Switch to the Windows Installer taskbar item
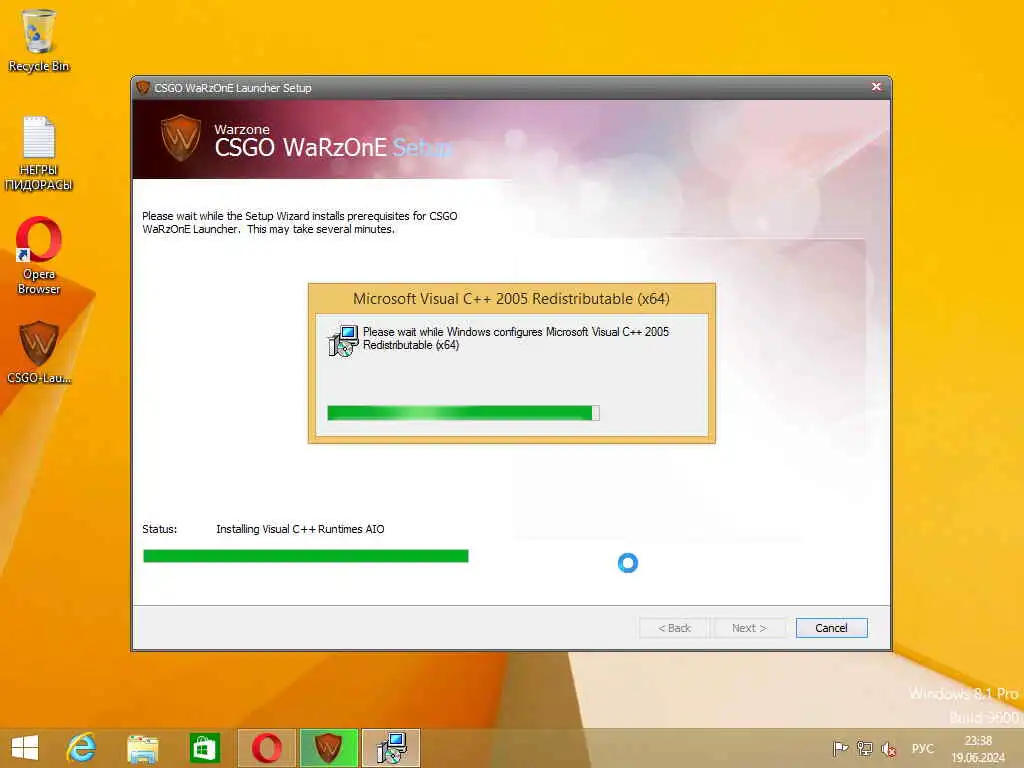Viewport: 1024px width, 768px height. pos(391,748)
